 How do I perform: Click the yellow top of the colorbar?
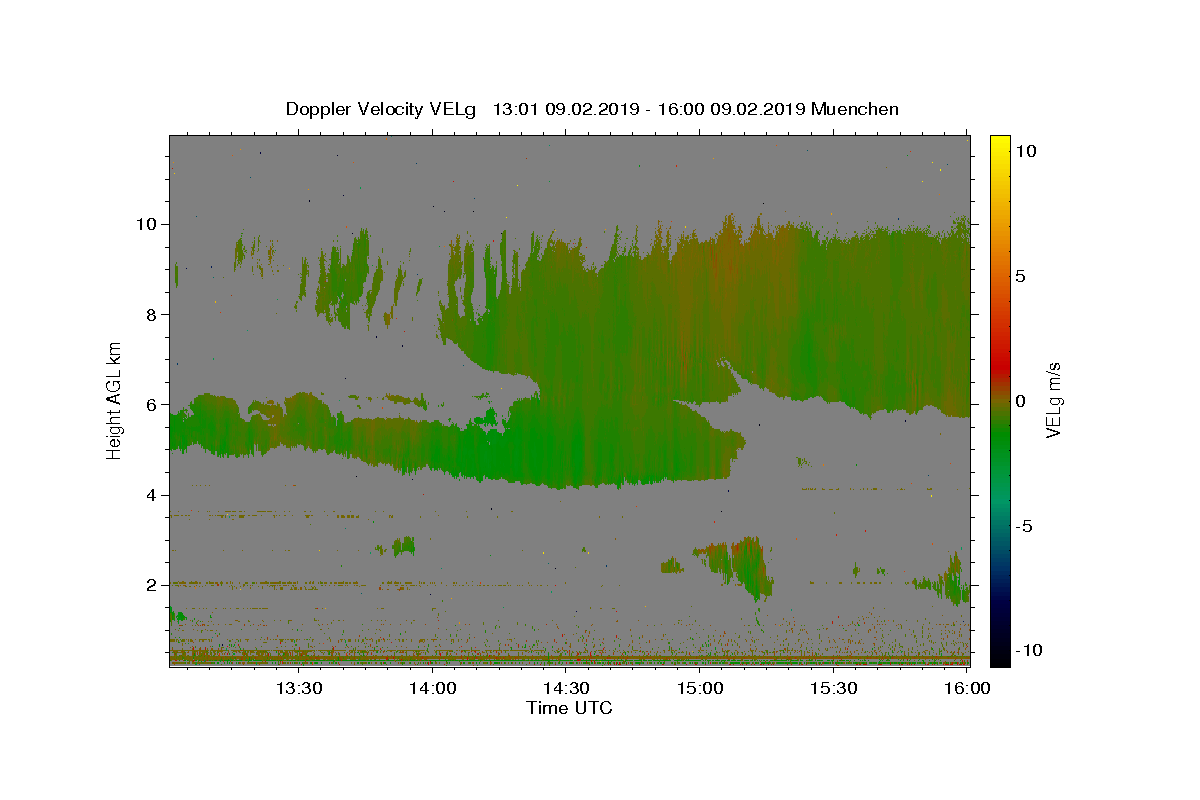pos(1000,143)
